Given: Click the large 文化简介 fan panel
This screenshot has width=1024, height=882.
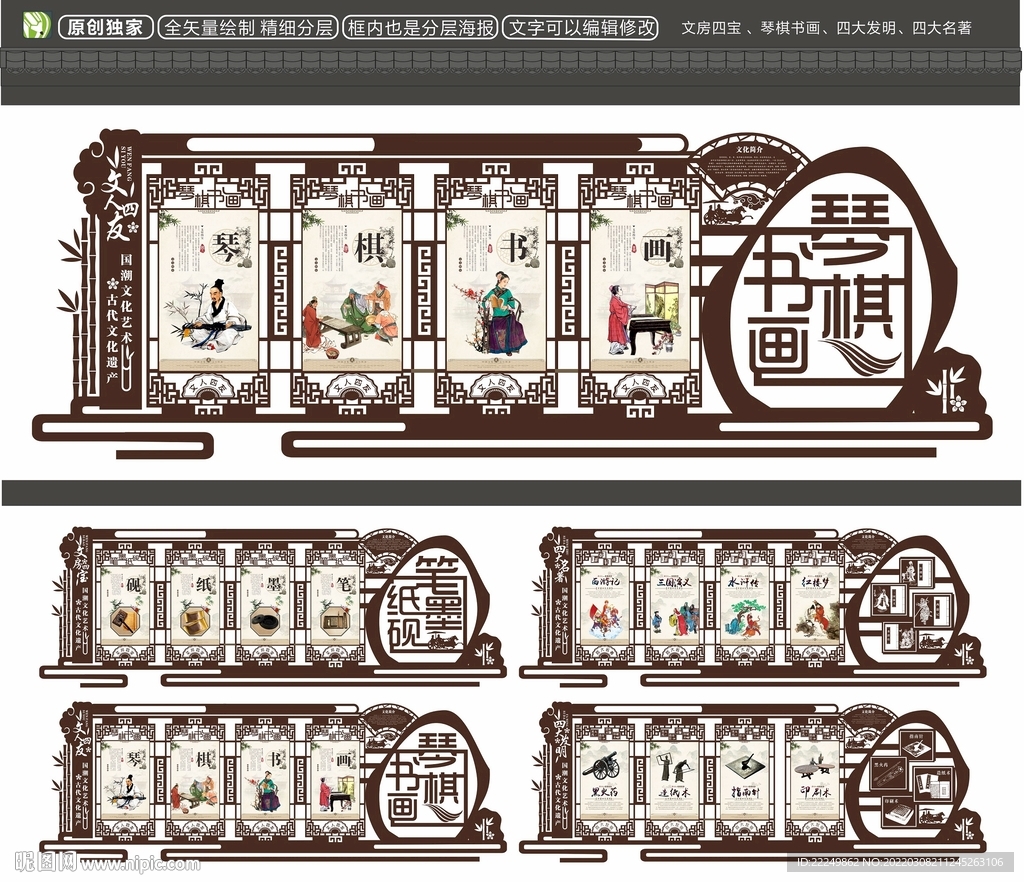Looking at the screenshot, I should tap(750, 165).
